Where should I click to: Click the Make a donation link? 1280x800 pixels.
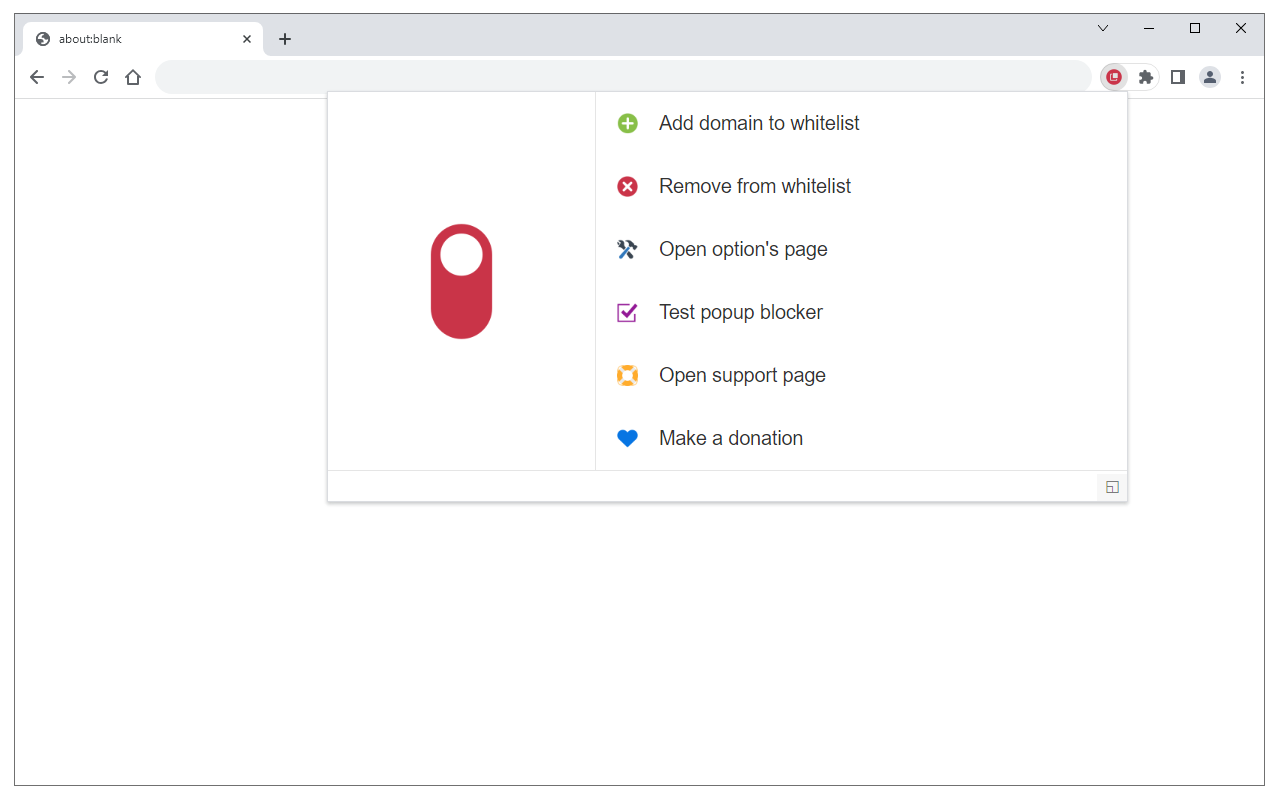[x=730, y=438]
